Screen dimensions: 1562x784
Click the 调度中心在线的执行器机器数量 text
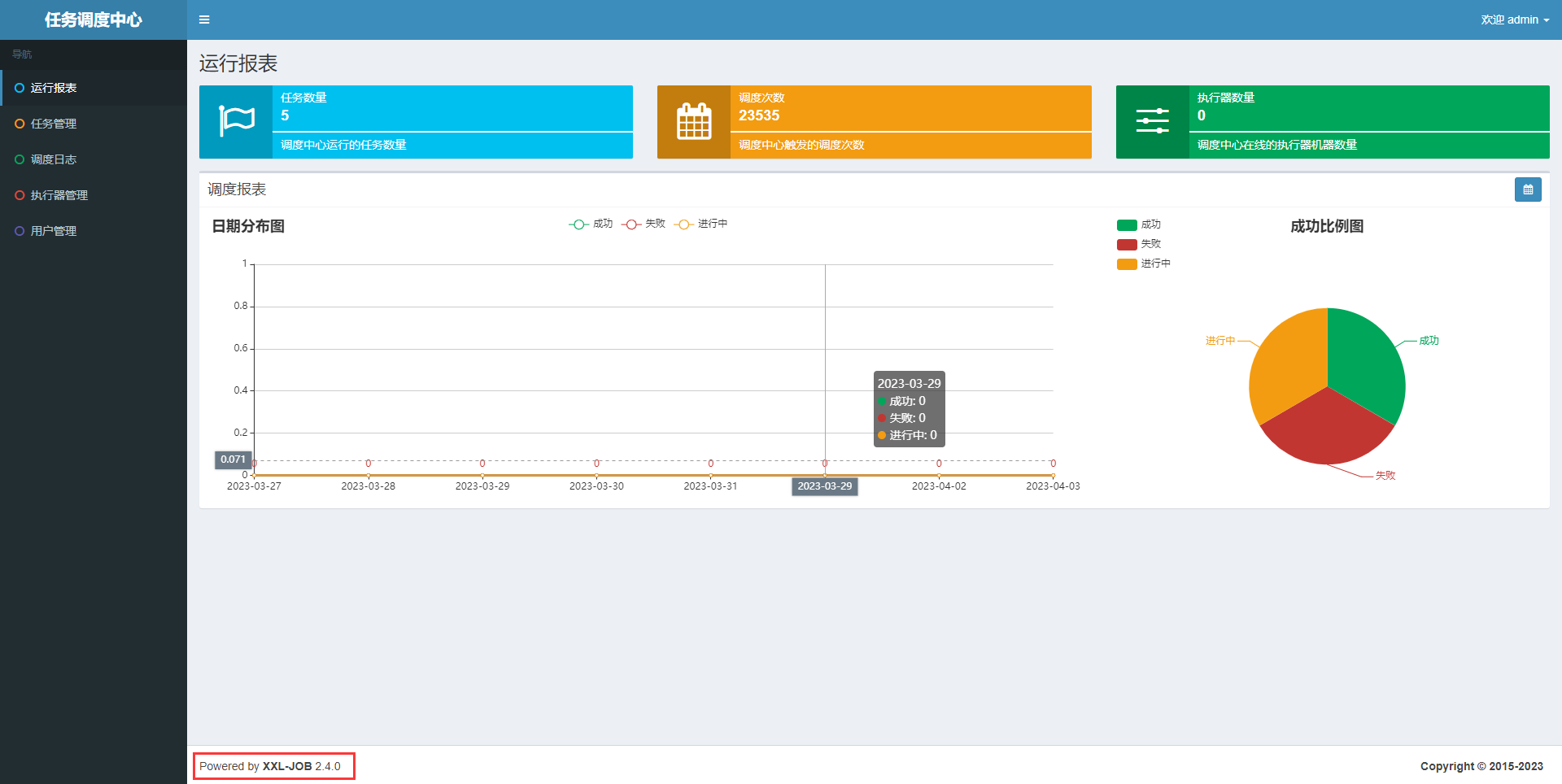pos(1277,145)
